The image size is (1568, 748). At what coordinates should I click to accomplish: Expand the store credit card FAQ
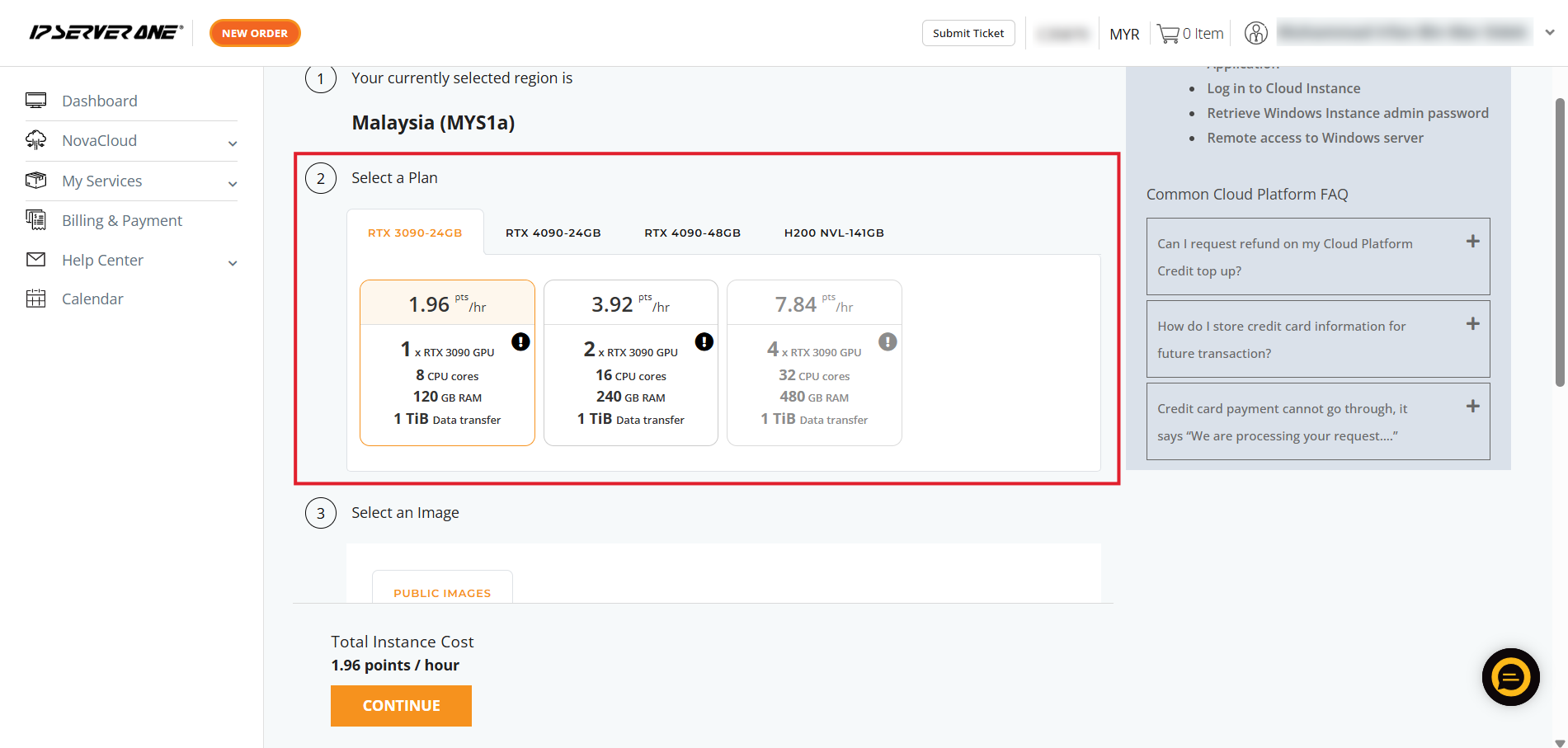point(1472,324)
